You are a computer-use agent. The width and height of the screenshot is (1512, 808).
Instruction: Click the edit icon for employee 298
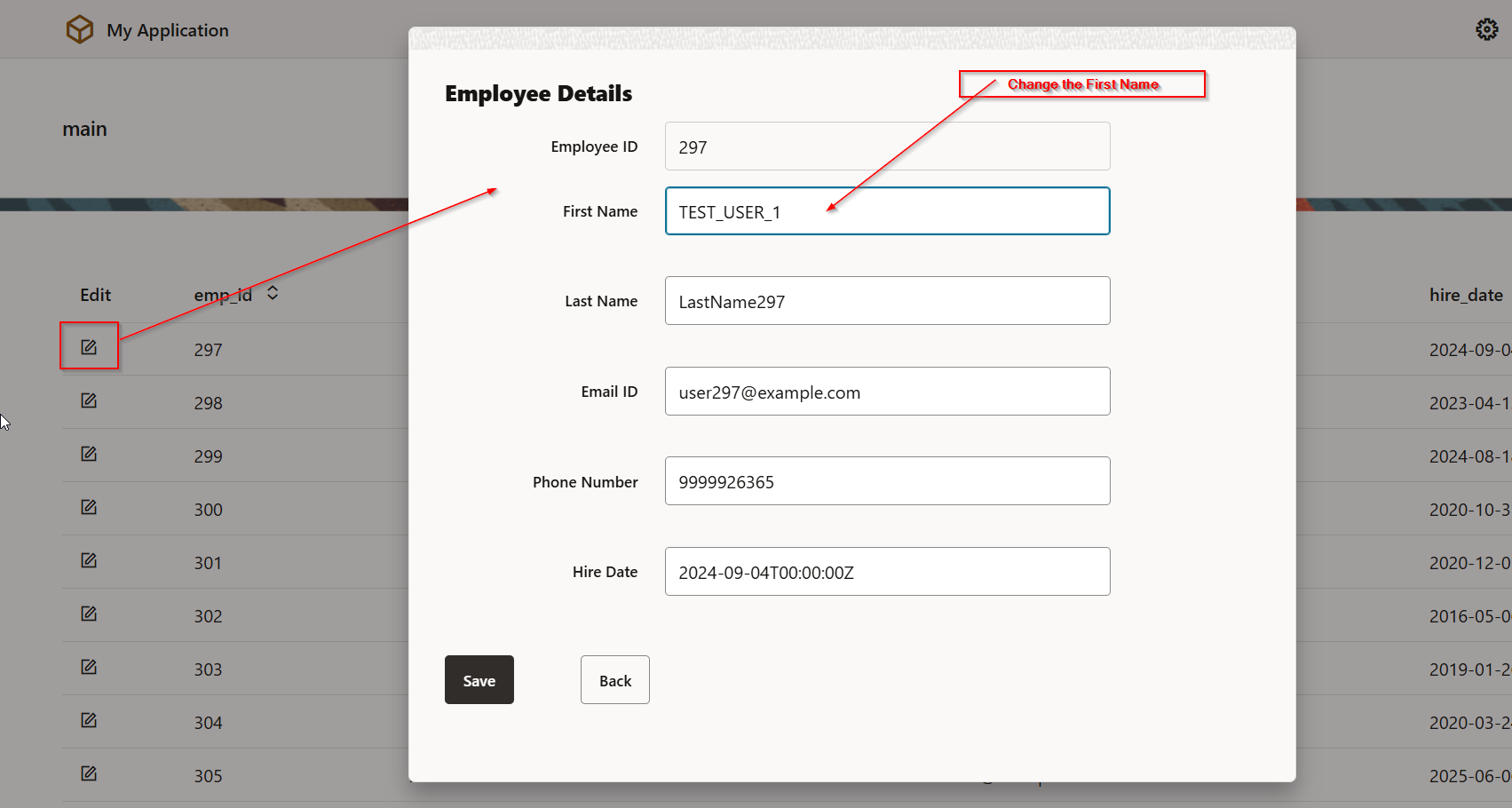pos(89,400)
